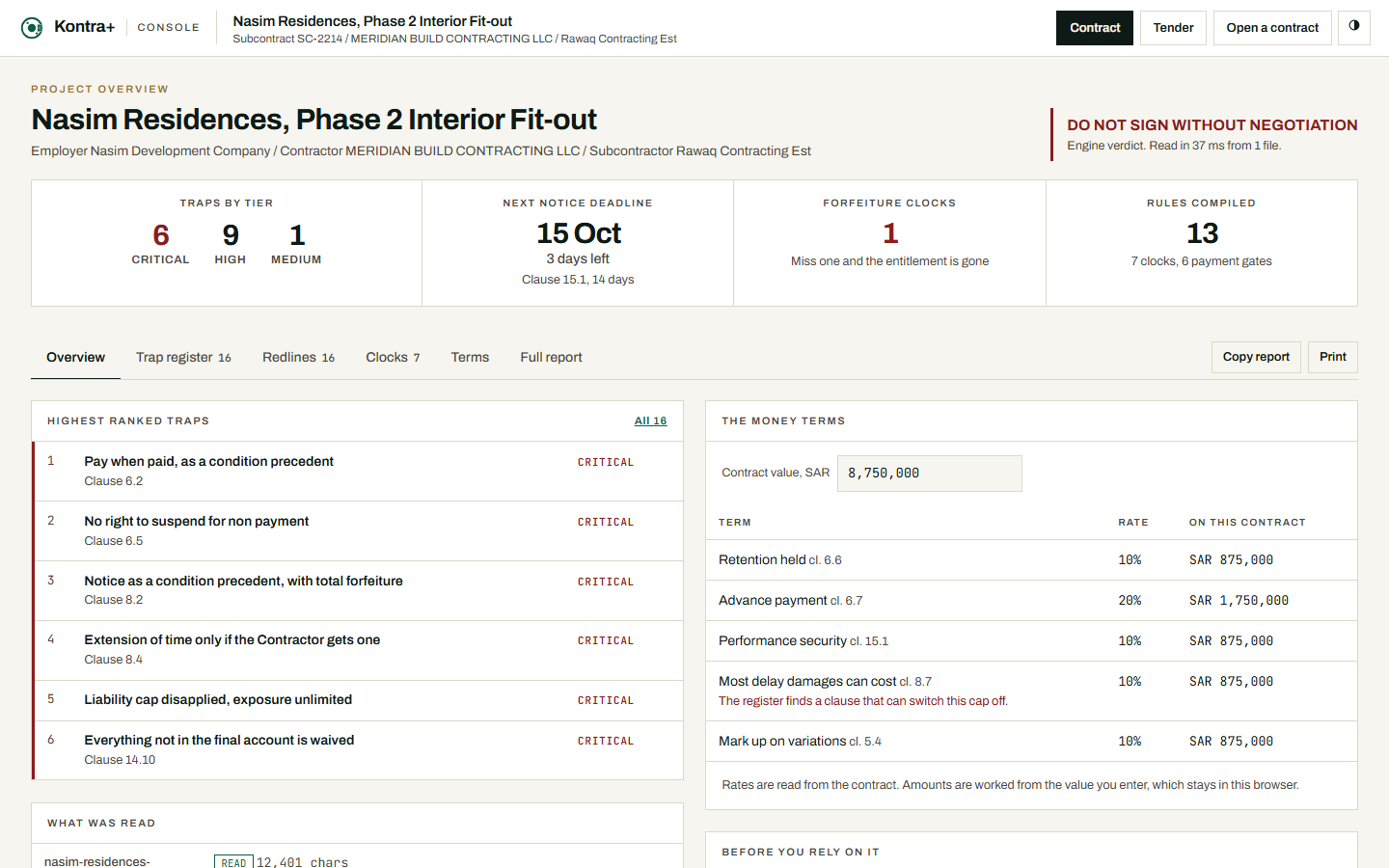Switch to the Contract mode button
Viewport: 1389px width, 868px height.
pyautogui.click(x=1095, y=28)
